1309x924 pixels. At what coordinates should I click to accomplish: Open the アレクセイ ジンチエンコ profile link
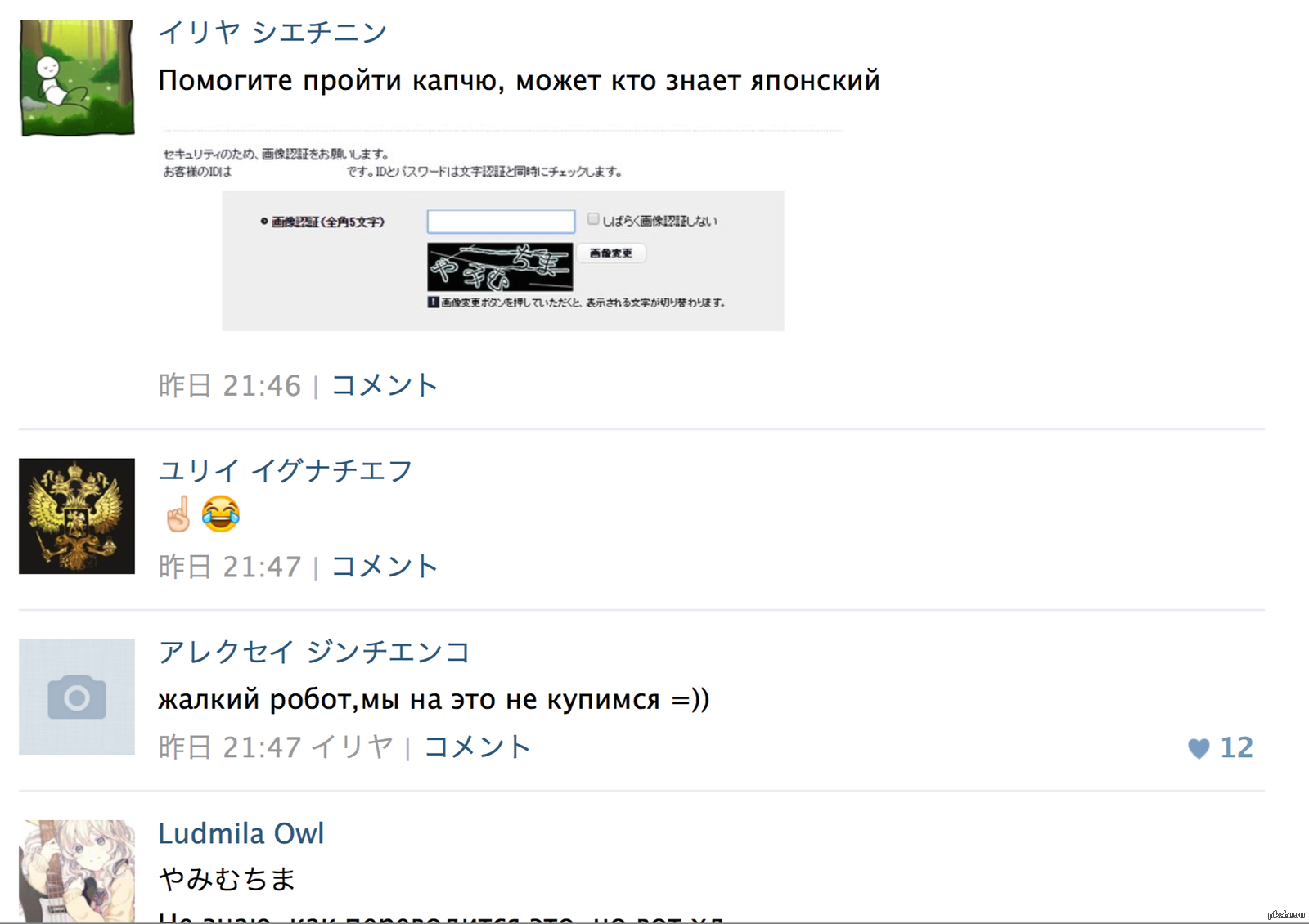click(315, 652)
